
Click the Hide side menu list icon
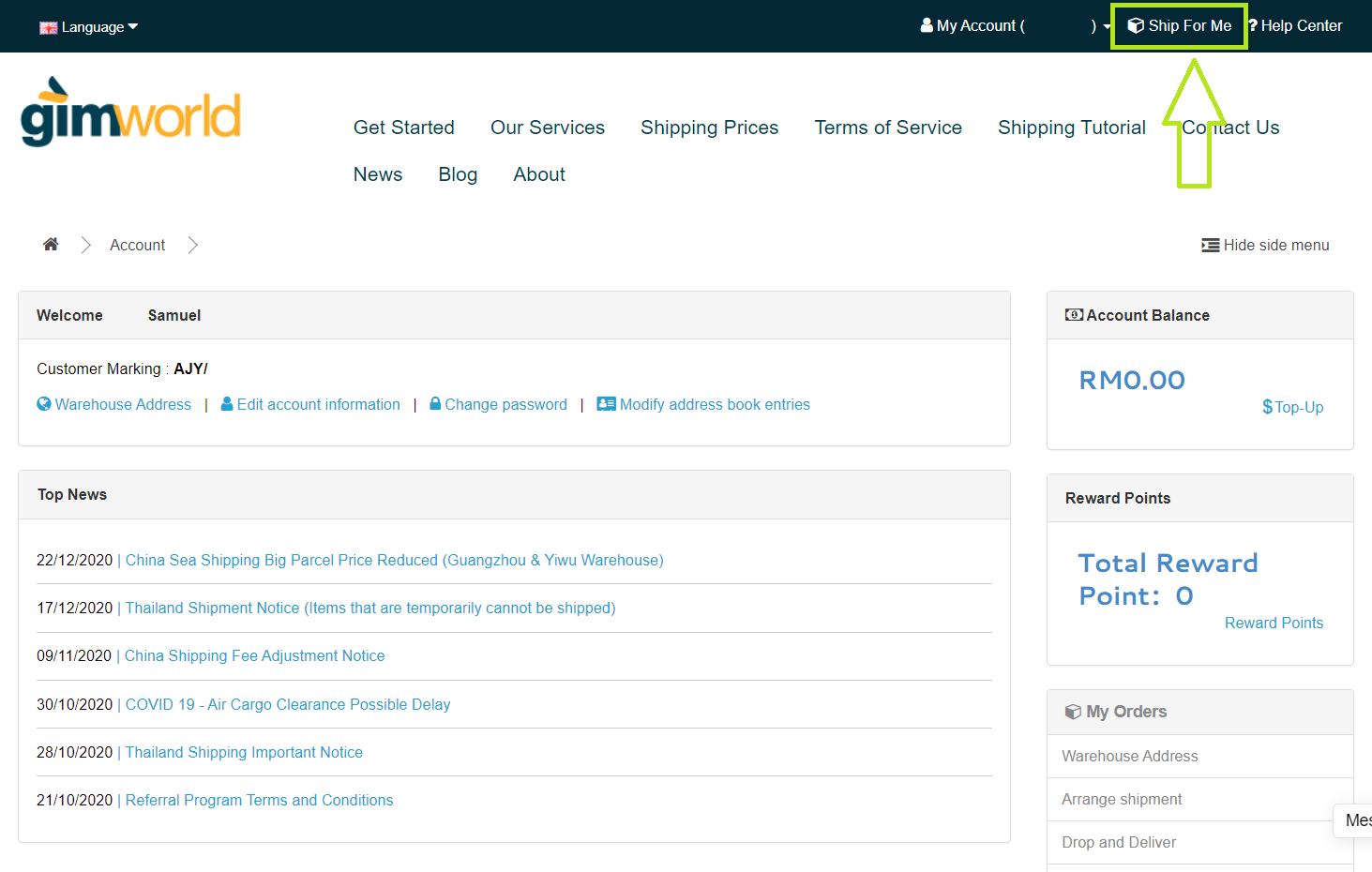click(x=1211, y=246)
